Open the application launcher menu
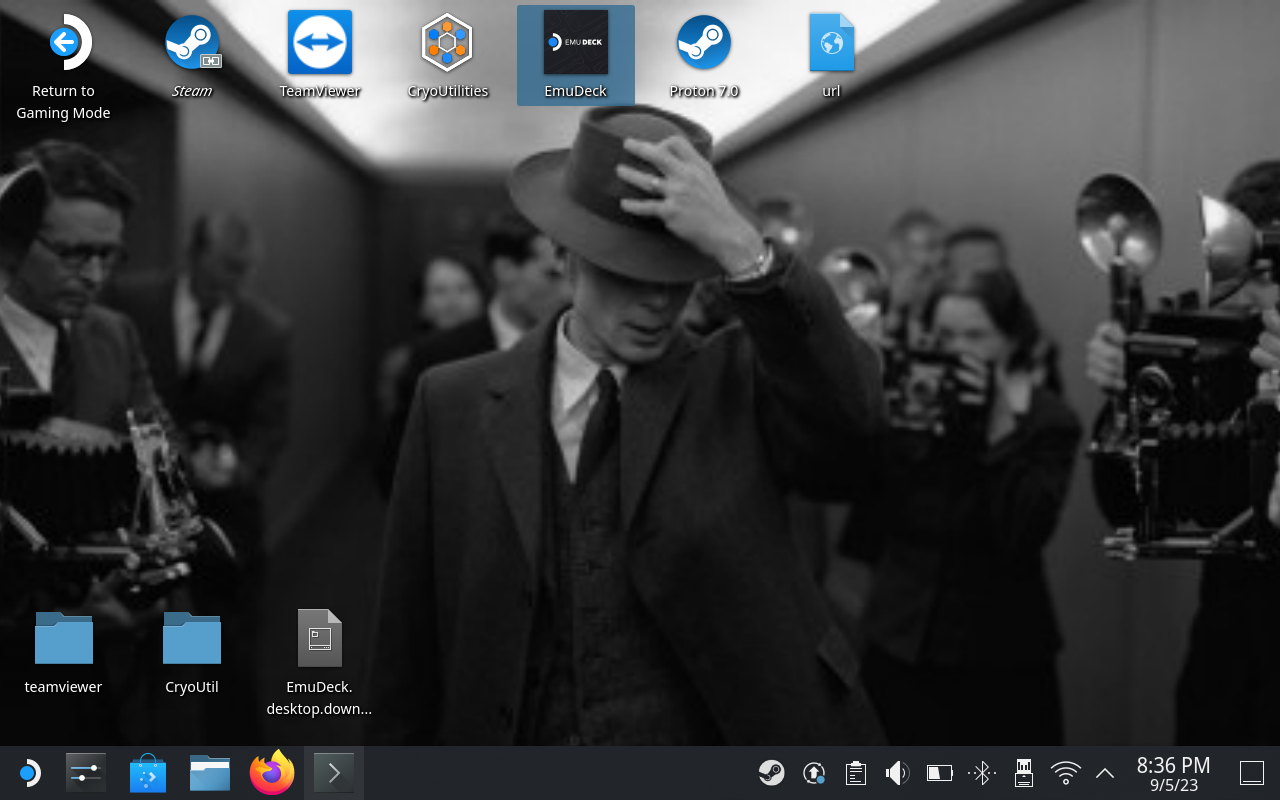 [29, 773]
